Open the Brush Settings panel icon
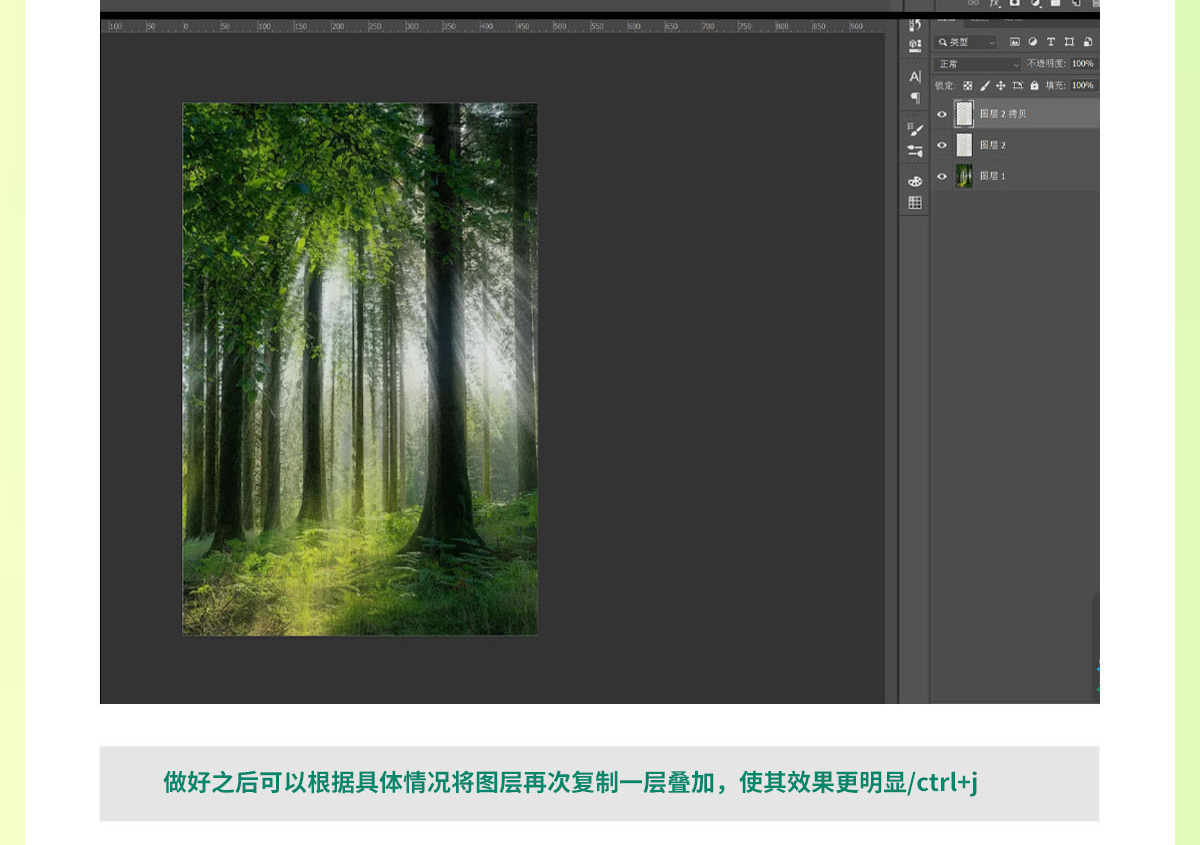The height and width of the screenshot is (845, 1200). coord(915,151)
